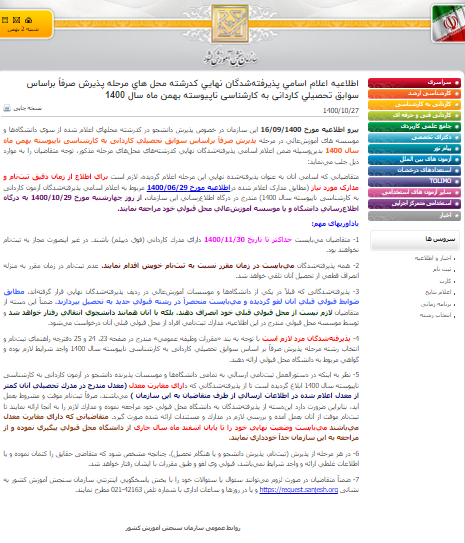Open the جامع علمی کاربردی green menu item
Screen dimensions: 465x543
414,126
